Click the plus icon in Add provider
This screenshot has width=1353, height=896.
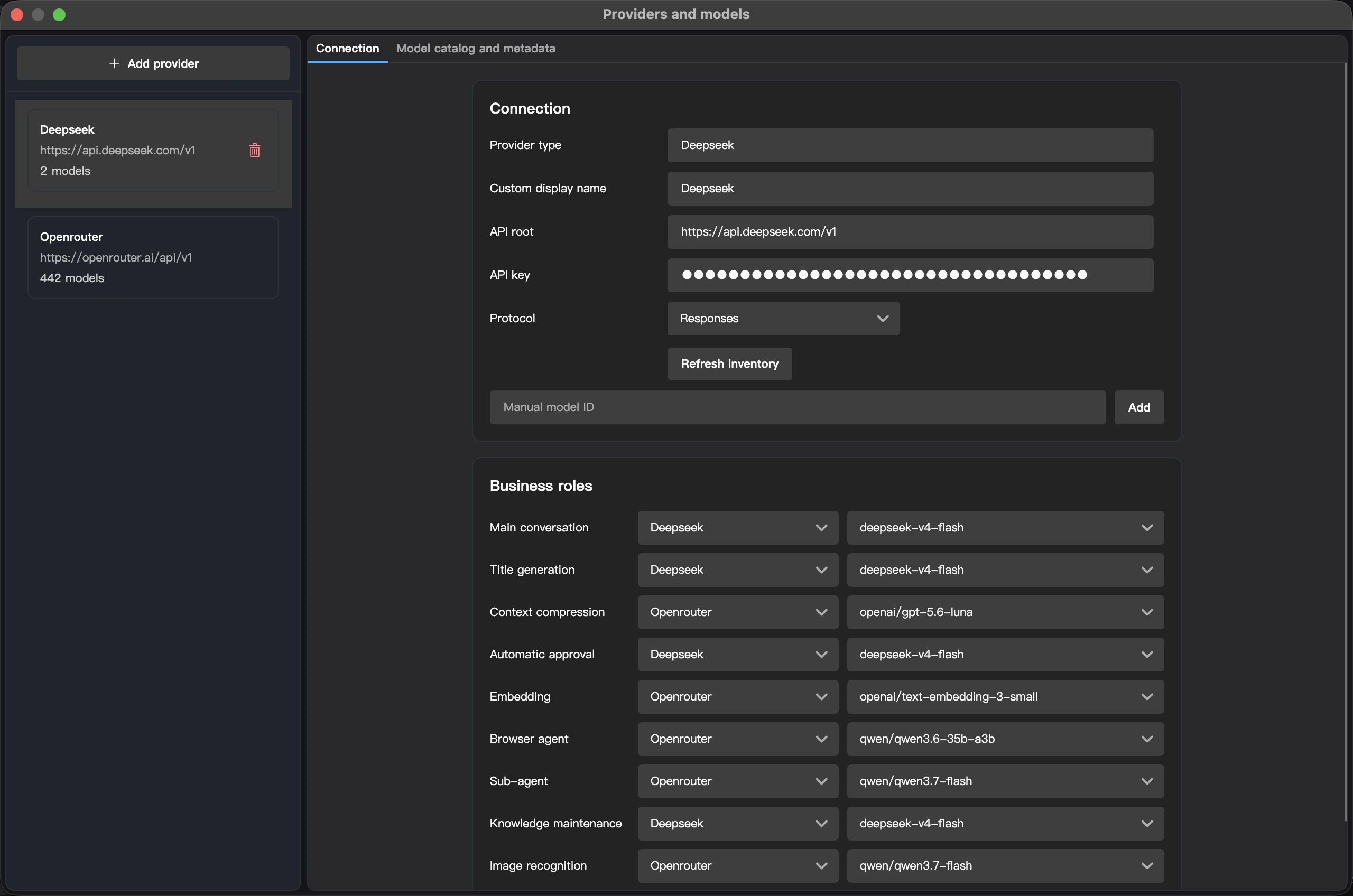[114, 63]
